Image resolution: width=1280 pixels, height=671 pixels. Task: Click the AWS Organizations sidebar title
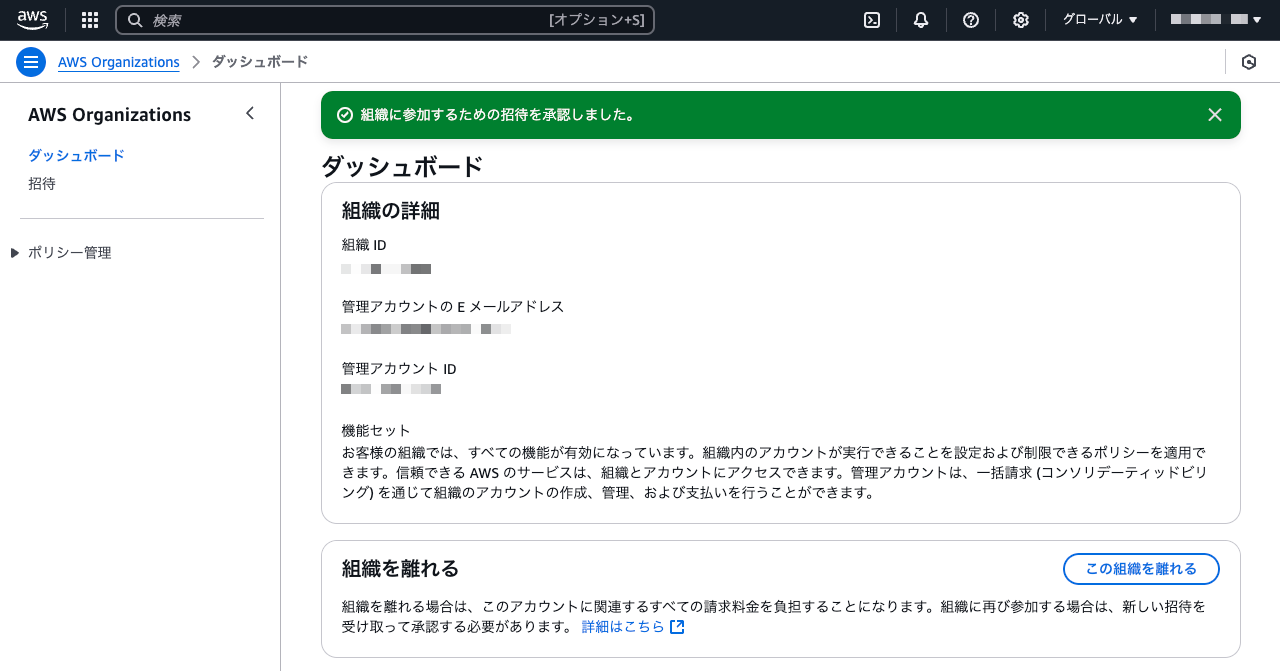click(x=110, y=115)
